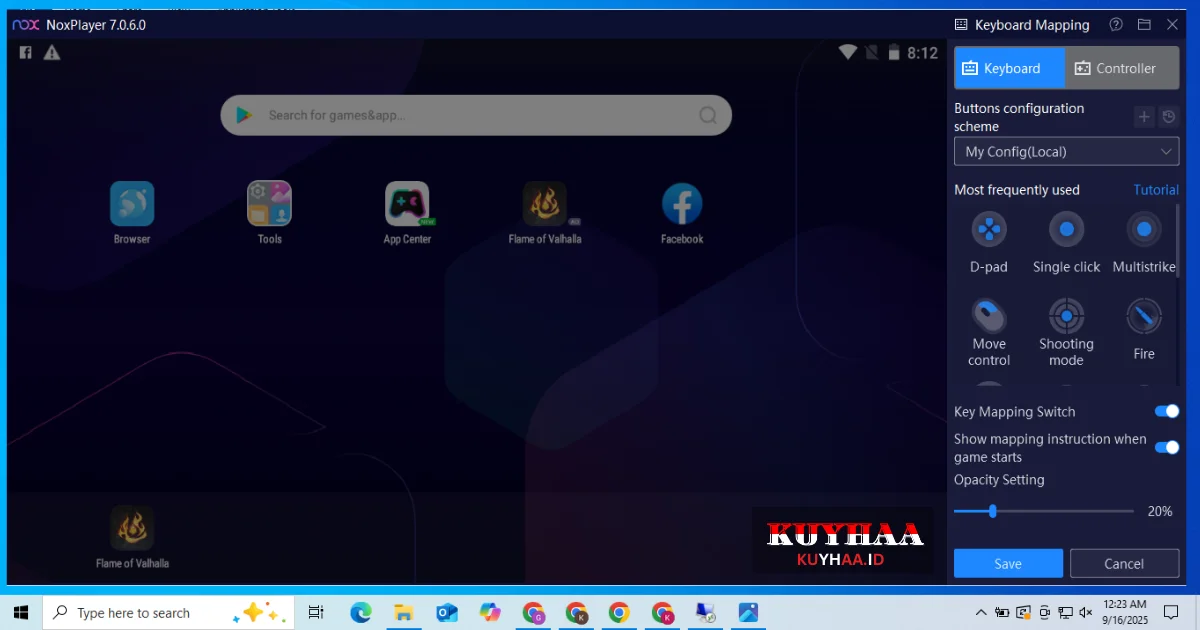Open Flame of Valhalla in bottom dock
The width and height of the screenshot is (1200, 630).
point(132,528)
